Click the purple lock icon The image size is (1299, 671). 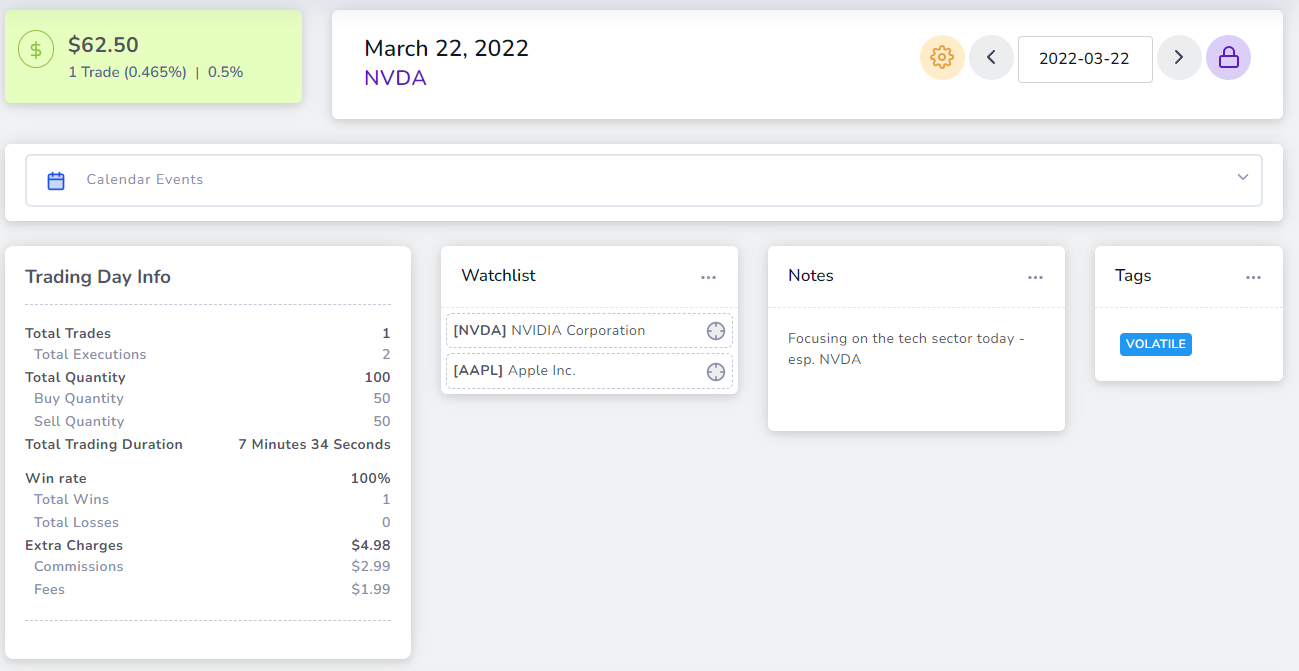[x=1228, y=58]
